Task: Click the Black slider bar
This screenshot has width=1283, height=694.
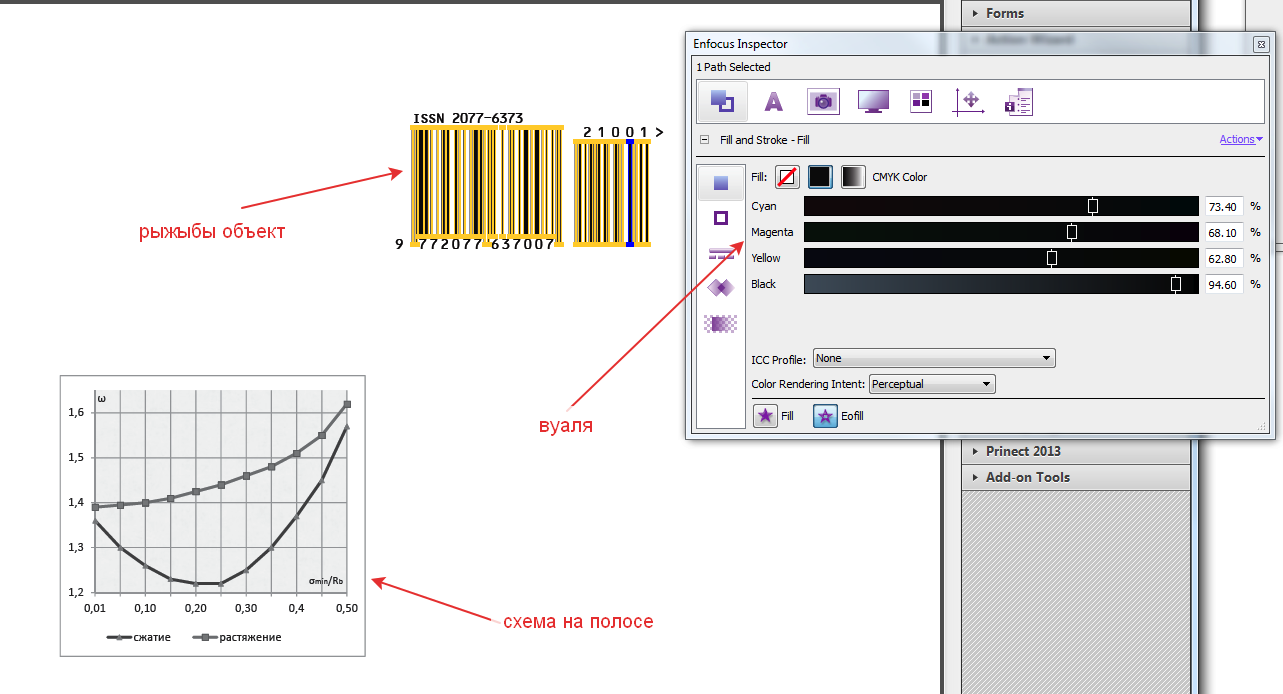Action: click(x=1001, y=284)
